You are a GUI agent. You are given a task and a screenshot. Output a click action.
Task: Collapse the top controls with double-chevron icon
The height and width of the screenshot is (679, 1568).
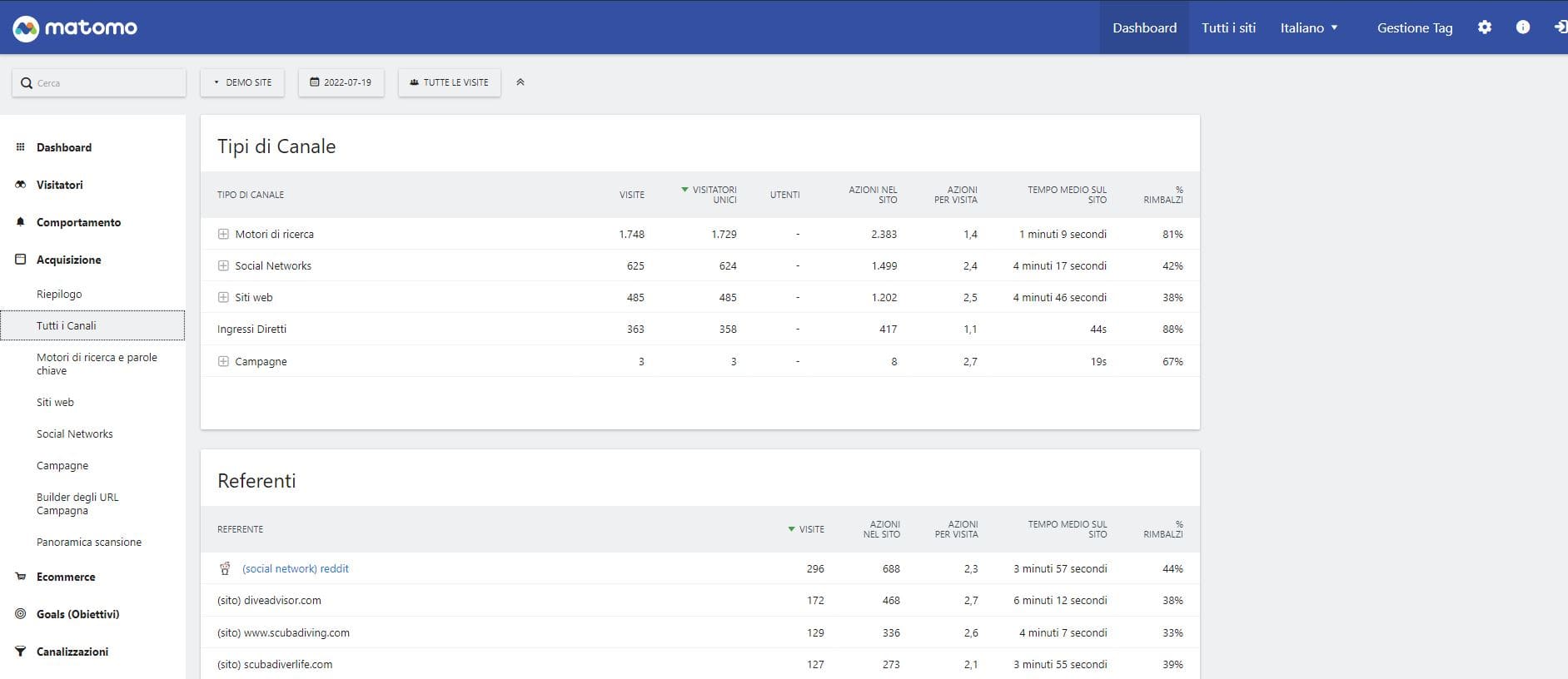(x=520, y=82)
